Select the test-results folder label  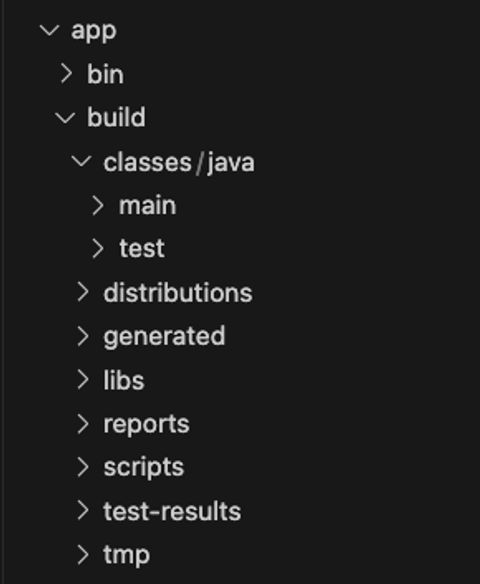point(172,511)
